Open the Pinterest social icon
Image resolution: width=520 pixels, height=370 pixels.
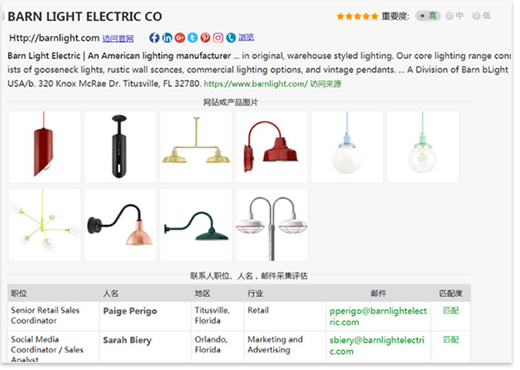(205, 38)
